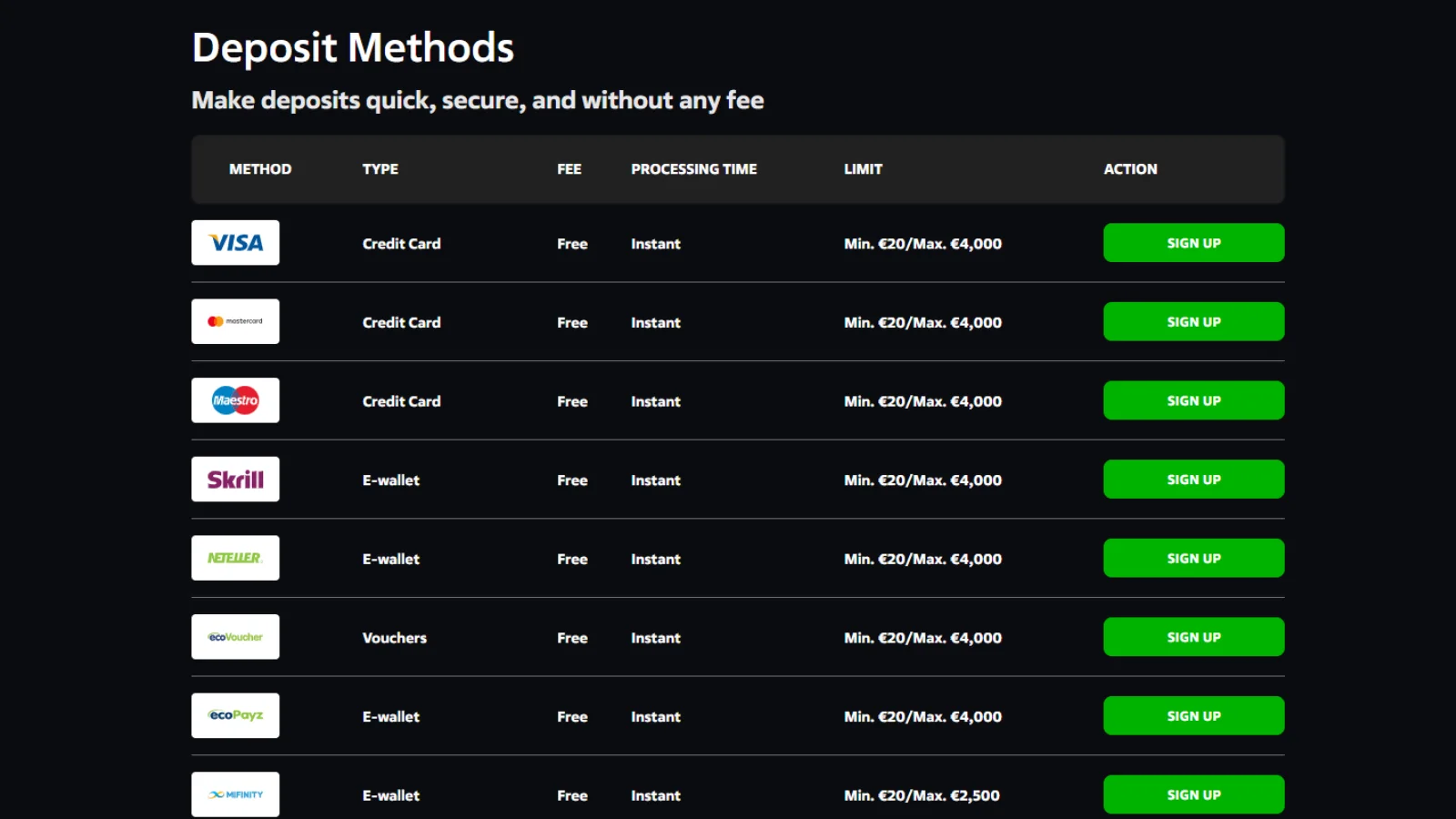Select E-wallet type in Neteller row
Screen dimensions: 1456x819
coord(390,559)
